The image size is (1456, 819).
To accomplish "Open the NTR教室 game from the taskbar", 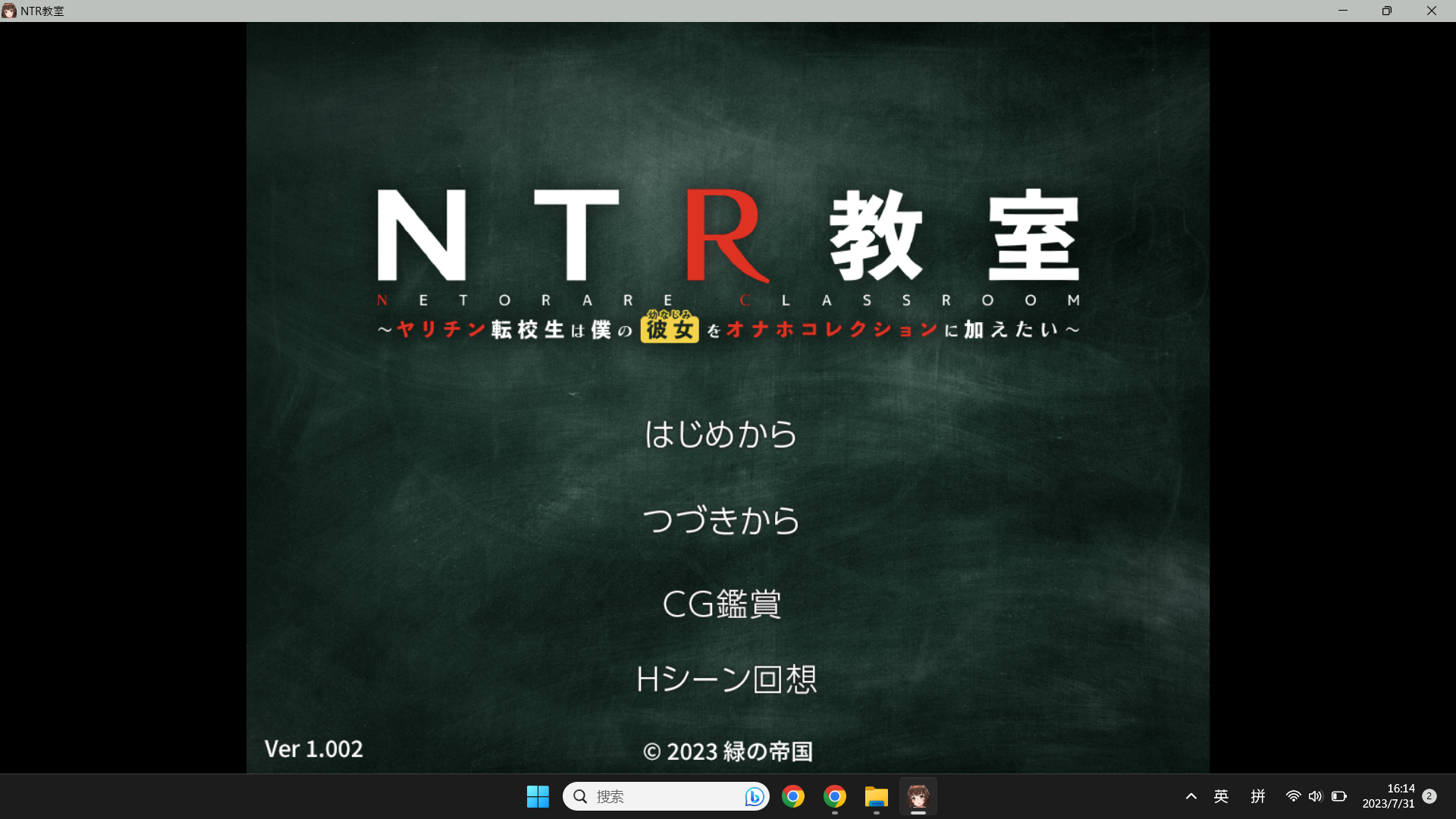I will pyautogui.click(x=918, y=796).
